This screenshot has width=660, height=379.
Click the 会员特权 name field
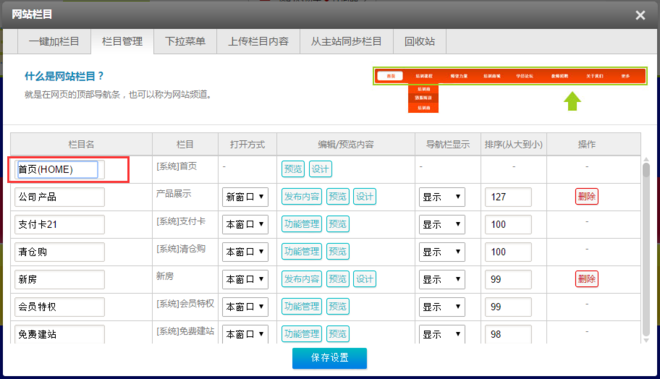(59, 307)
